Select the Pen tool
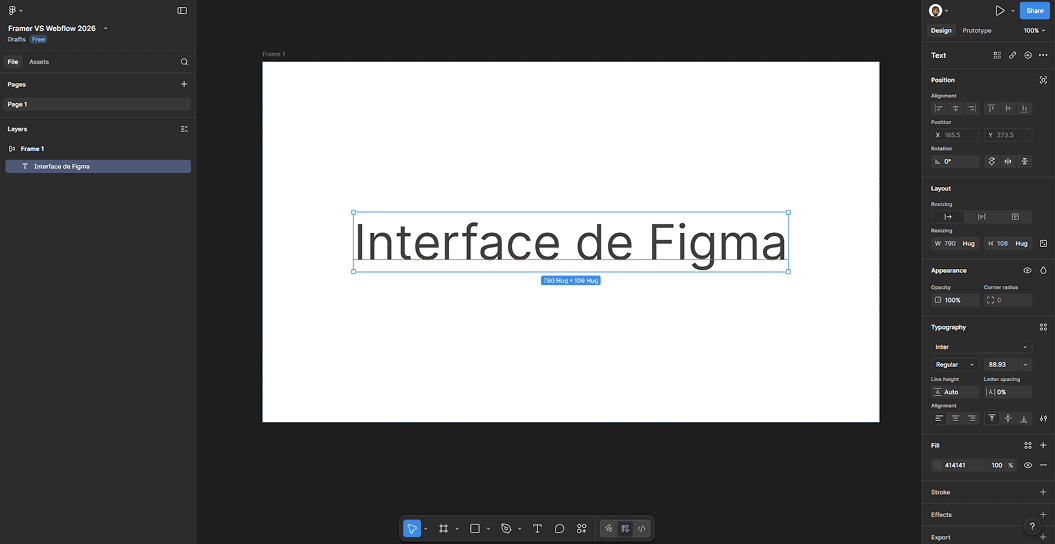Screen dimensions: 1055x544 coord(506,529)
